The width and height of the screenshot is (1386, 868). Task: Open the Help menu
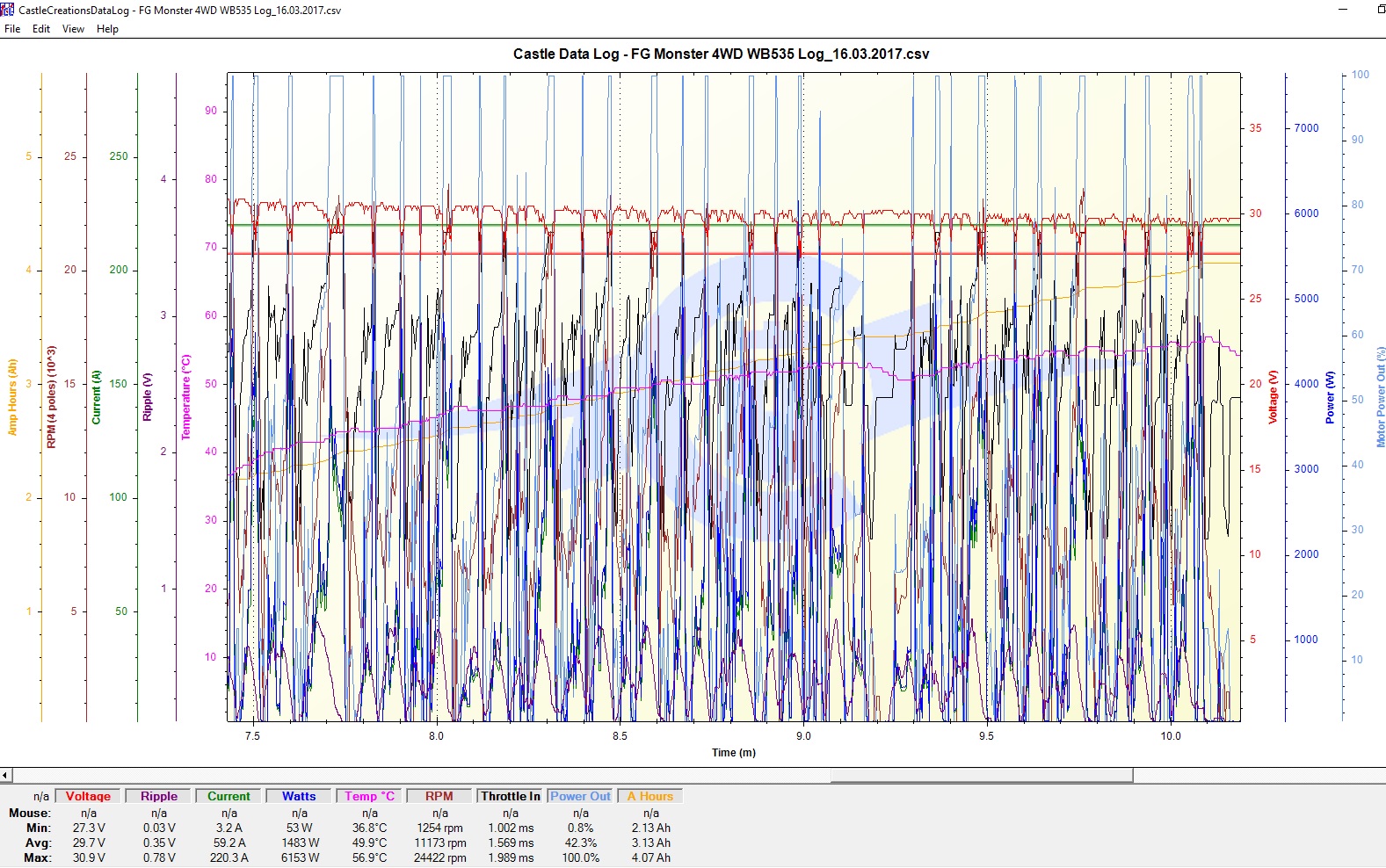[107, 29]
